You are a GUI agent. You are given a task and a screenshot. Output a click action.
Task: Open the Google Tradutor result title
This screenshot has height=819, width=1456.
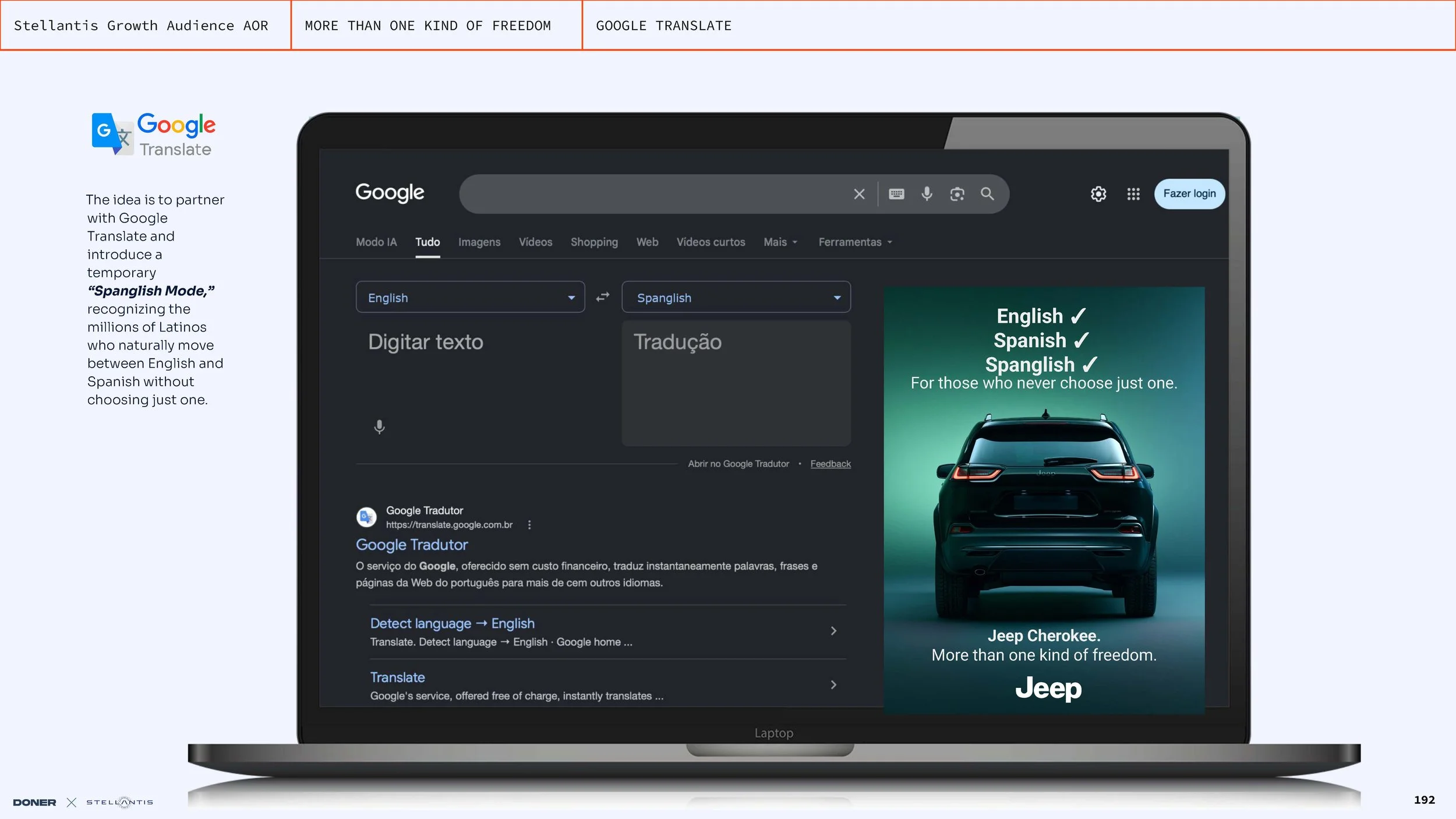[412, 545]
